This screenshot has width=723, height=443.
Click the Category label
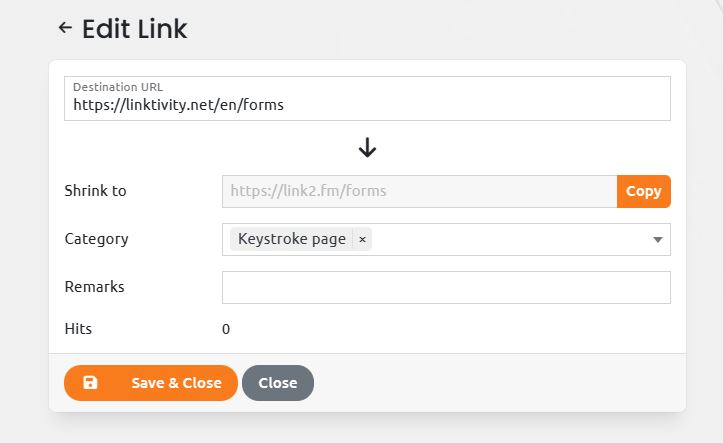coord(96,239)
